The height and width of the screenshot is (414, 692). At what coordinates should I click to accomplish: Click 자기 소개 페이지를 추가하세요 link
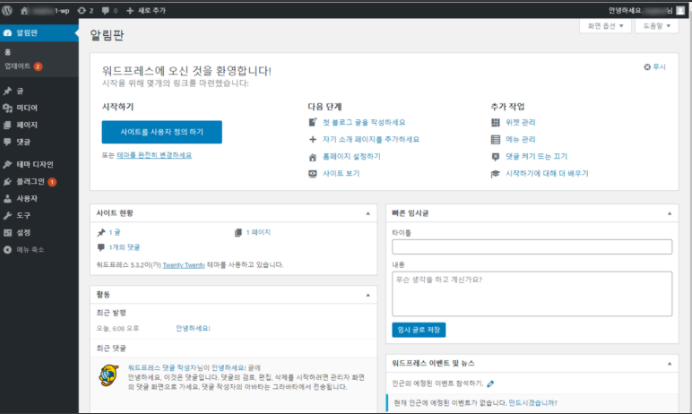tap(371, 139)
